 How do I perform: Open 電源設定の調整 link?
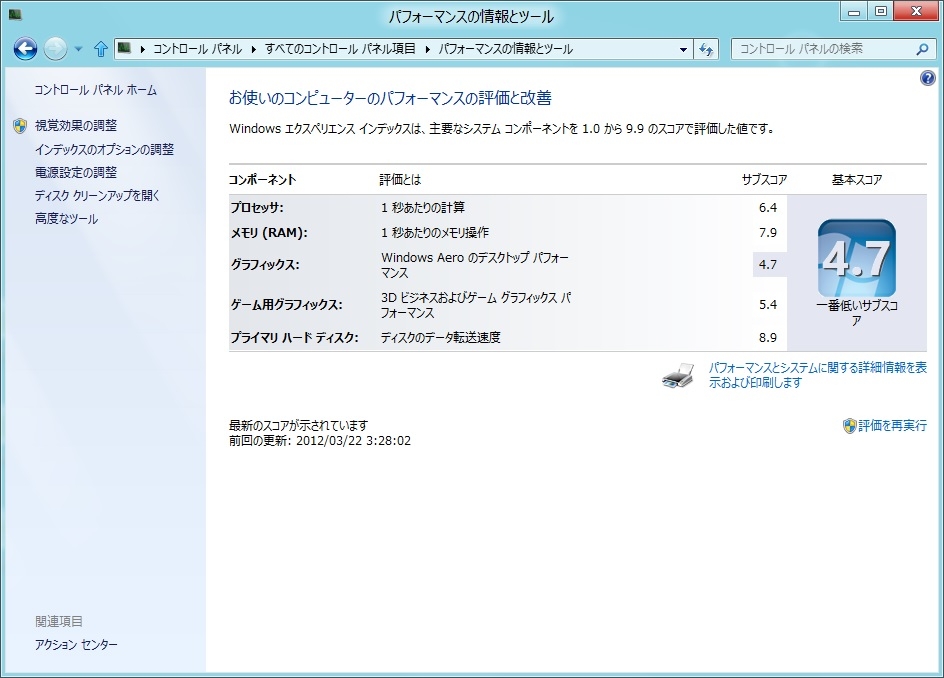click(x=76, y=172)
